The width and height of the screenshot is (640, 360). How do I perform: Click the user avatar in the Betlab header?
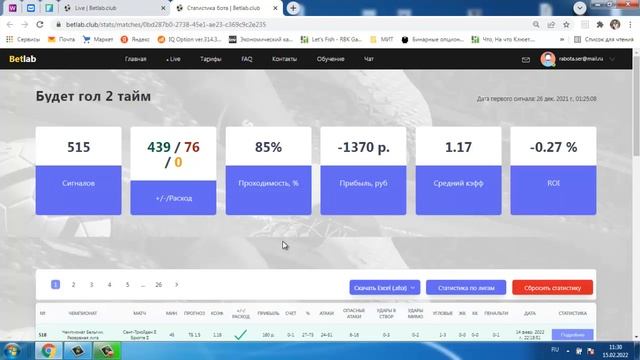tap(548, 59)
